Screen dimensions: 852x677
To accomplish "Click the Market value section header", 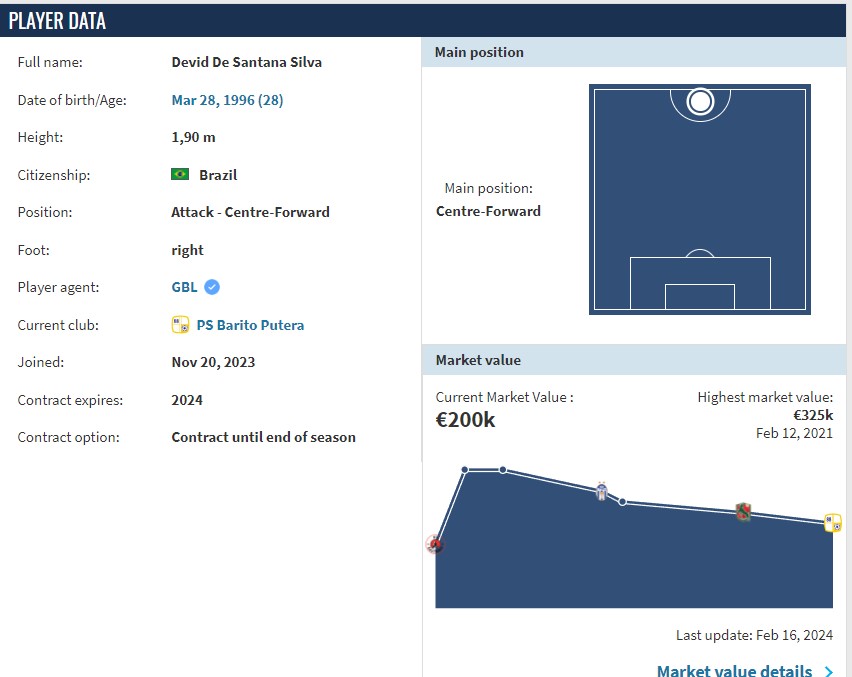I will pyautogui.click(x=478, y=360).
